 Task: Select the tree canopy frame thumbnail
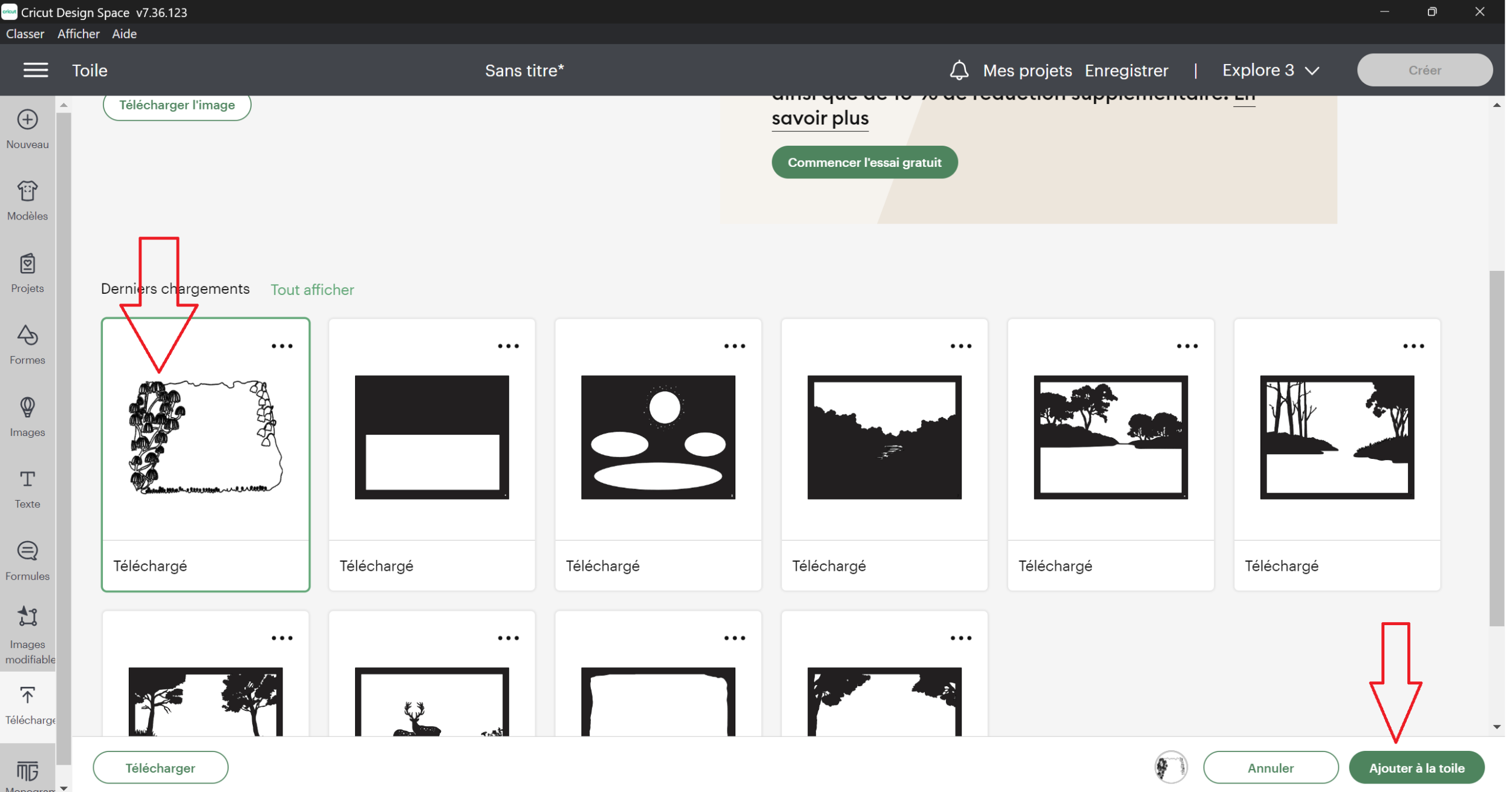click(884, 701)
